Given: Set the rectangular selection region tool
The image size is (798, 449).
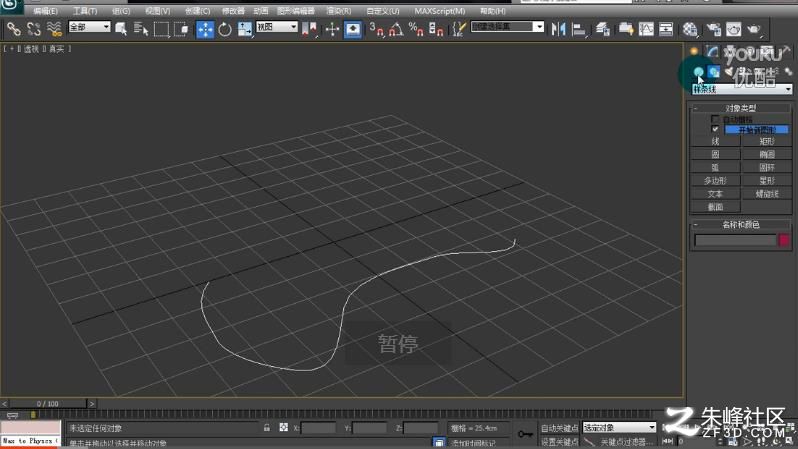Looking at the screenshot, I should pyautogui.click(x=161, y=29).
